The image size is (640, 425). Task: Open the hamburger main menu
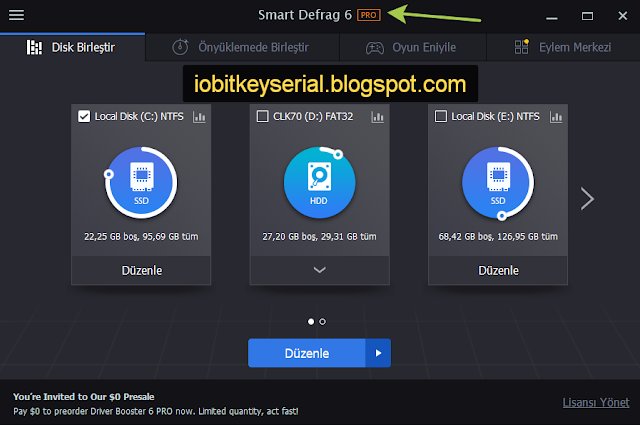pyautogui.click(x=16, y=15)
